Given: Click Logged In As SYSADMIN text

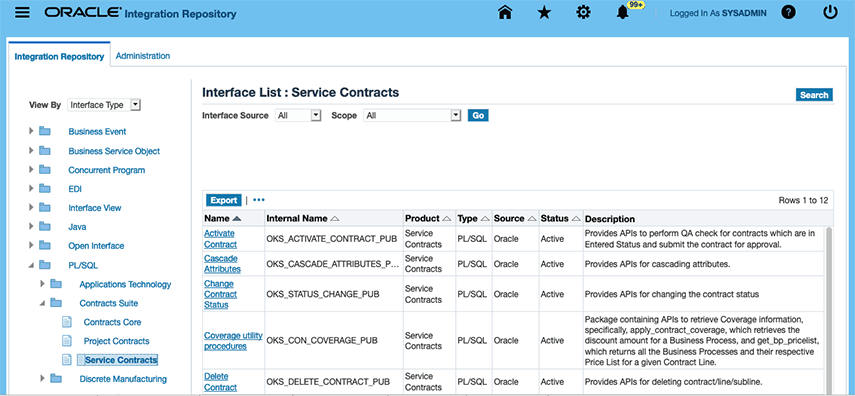Looking at the screenshot, I should [718, 13].
